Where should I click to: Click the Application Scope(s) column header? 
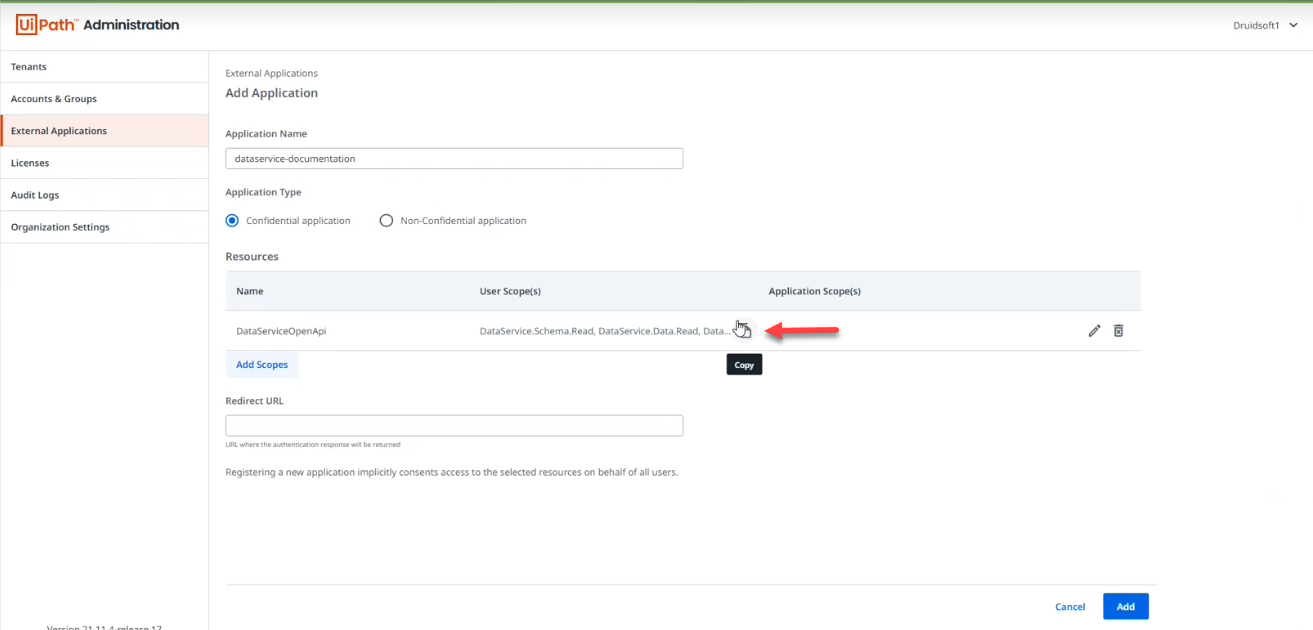tap(815, 291)
